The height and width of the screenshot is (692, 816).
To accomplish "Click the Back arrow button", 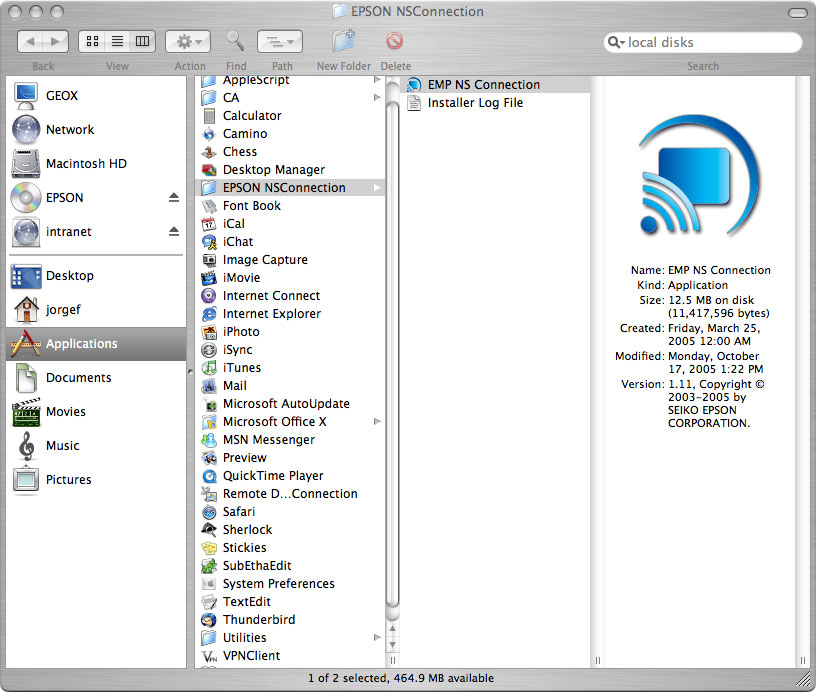I will coord(30,42).
